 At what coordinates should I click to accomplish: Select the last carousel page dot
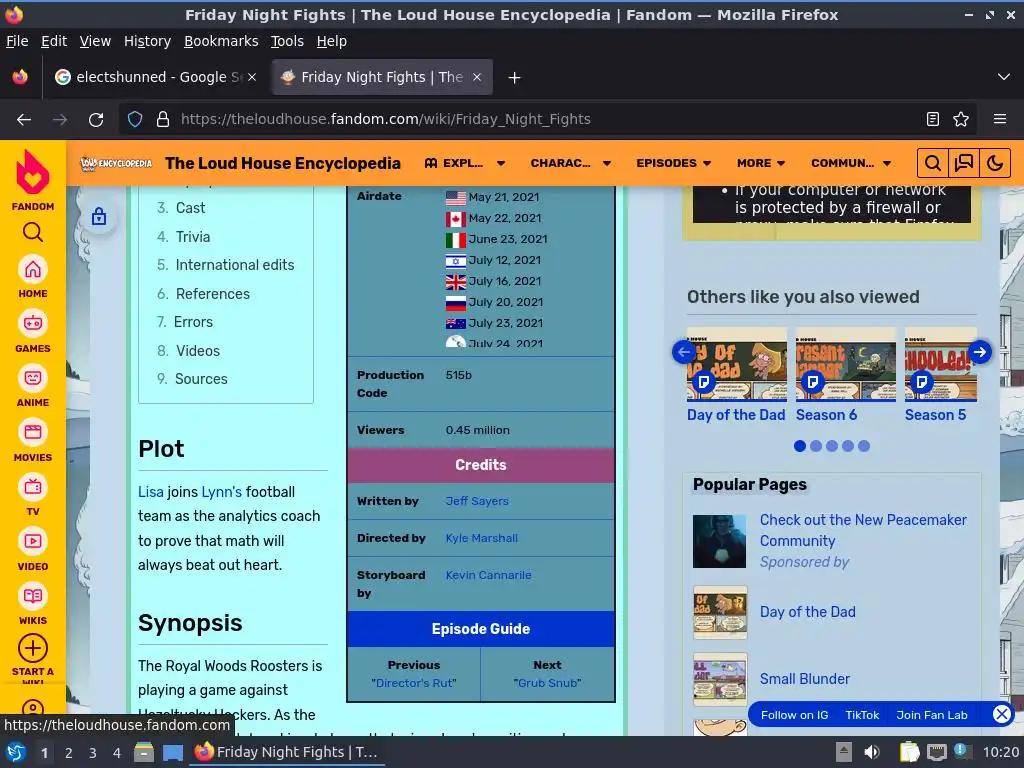tap(863, 446)
